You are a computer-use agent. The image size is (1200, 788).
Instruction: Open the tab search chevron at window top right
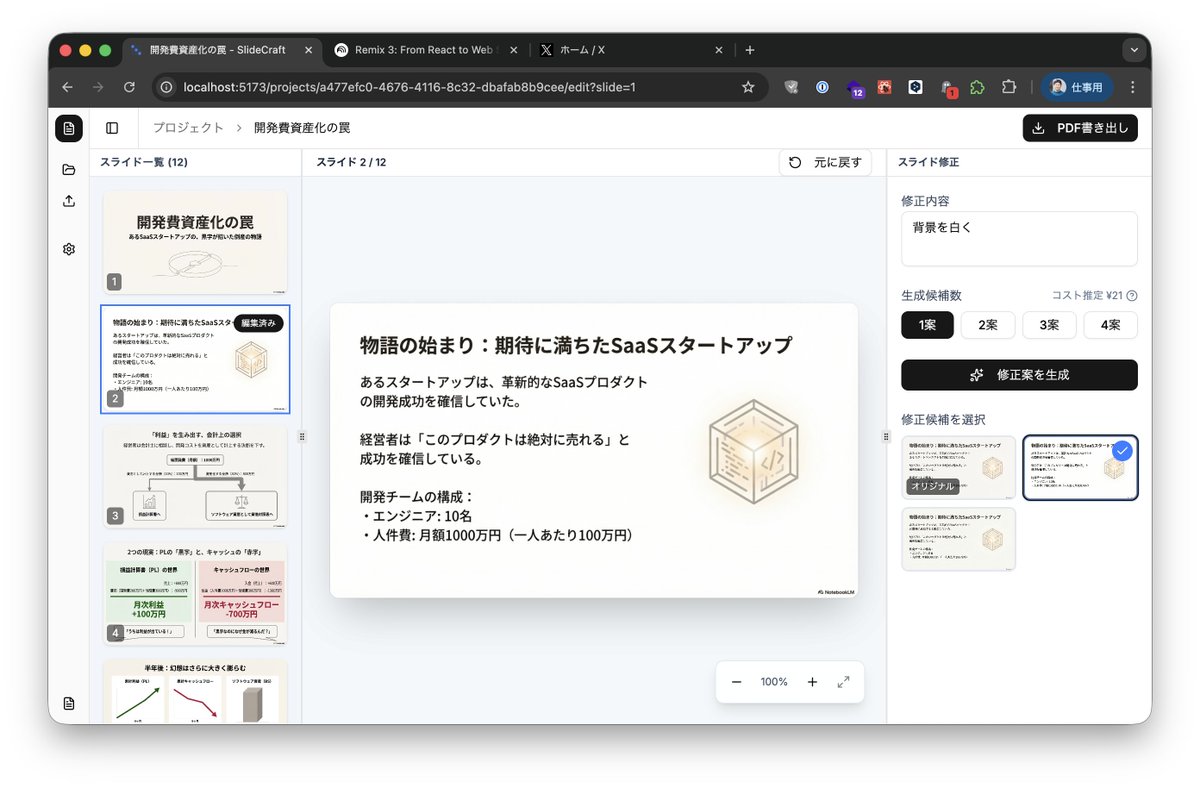point(1133,49)
